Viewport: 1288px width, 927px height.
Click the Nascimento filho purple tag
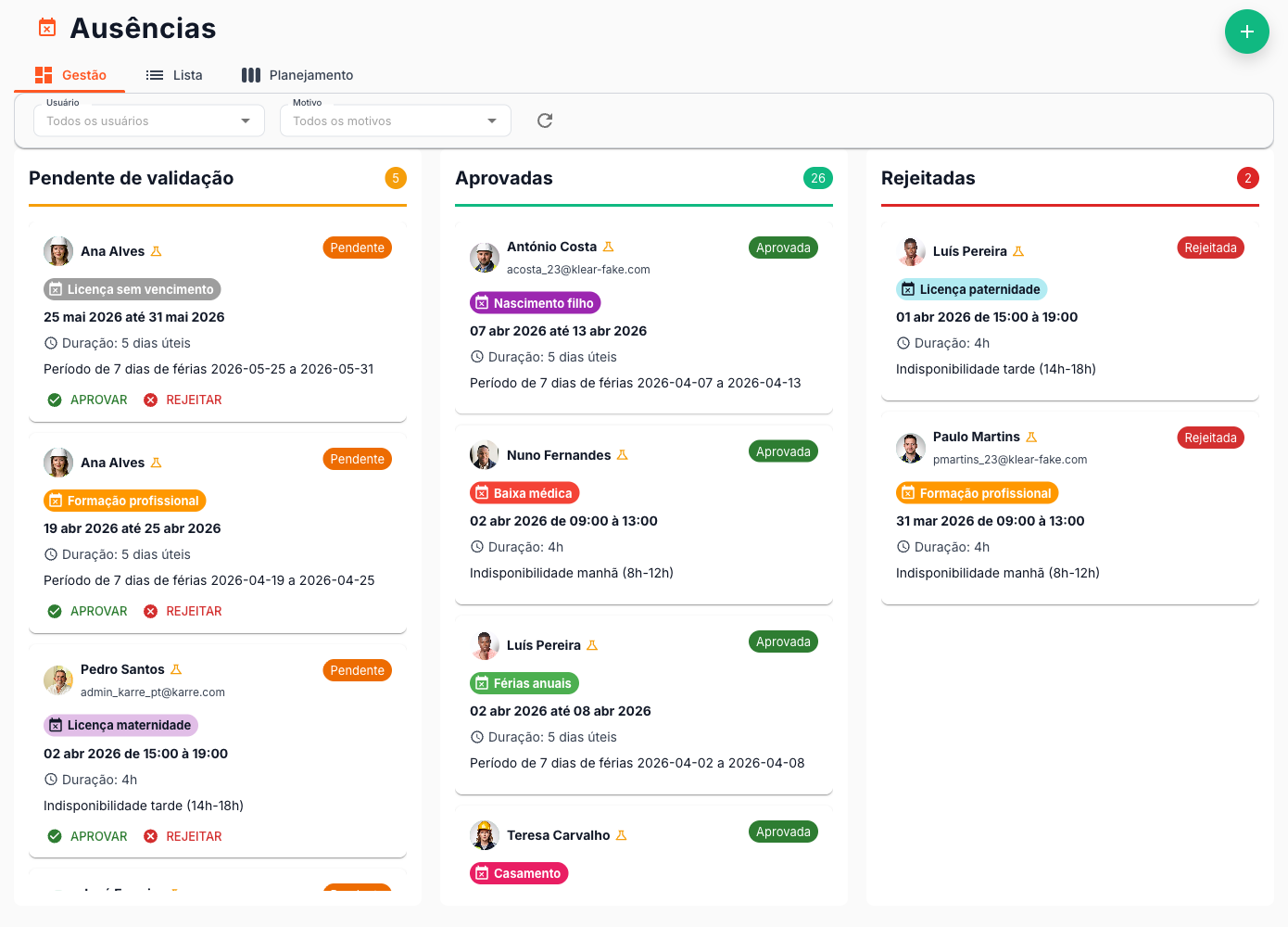535,303
